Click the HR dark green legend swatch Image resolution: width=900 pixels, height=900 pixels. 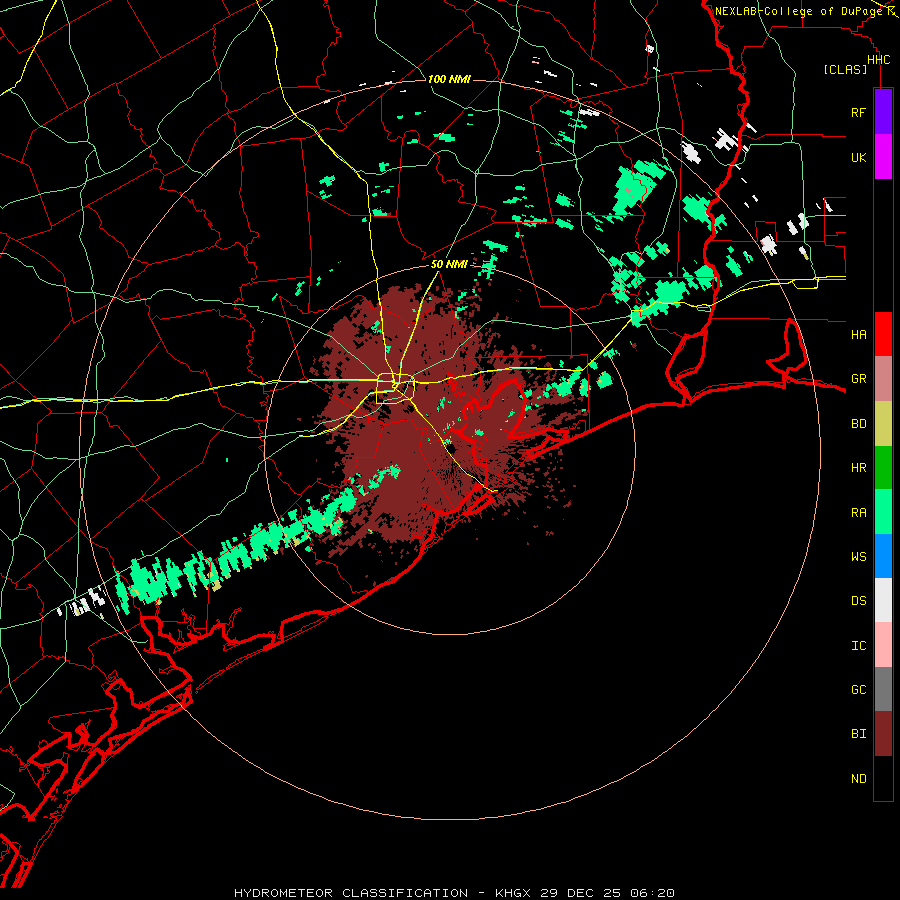point(883,468)
